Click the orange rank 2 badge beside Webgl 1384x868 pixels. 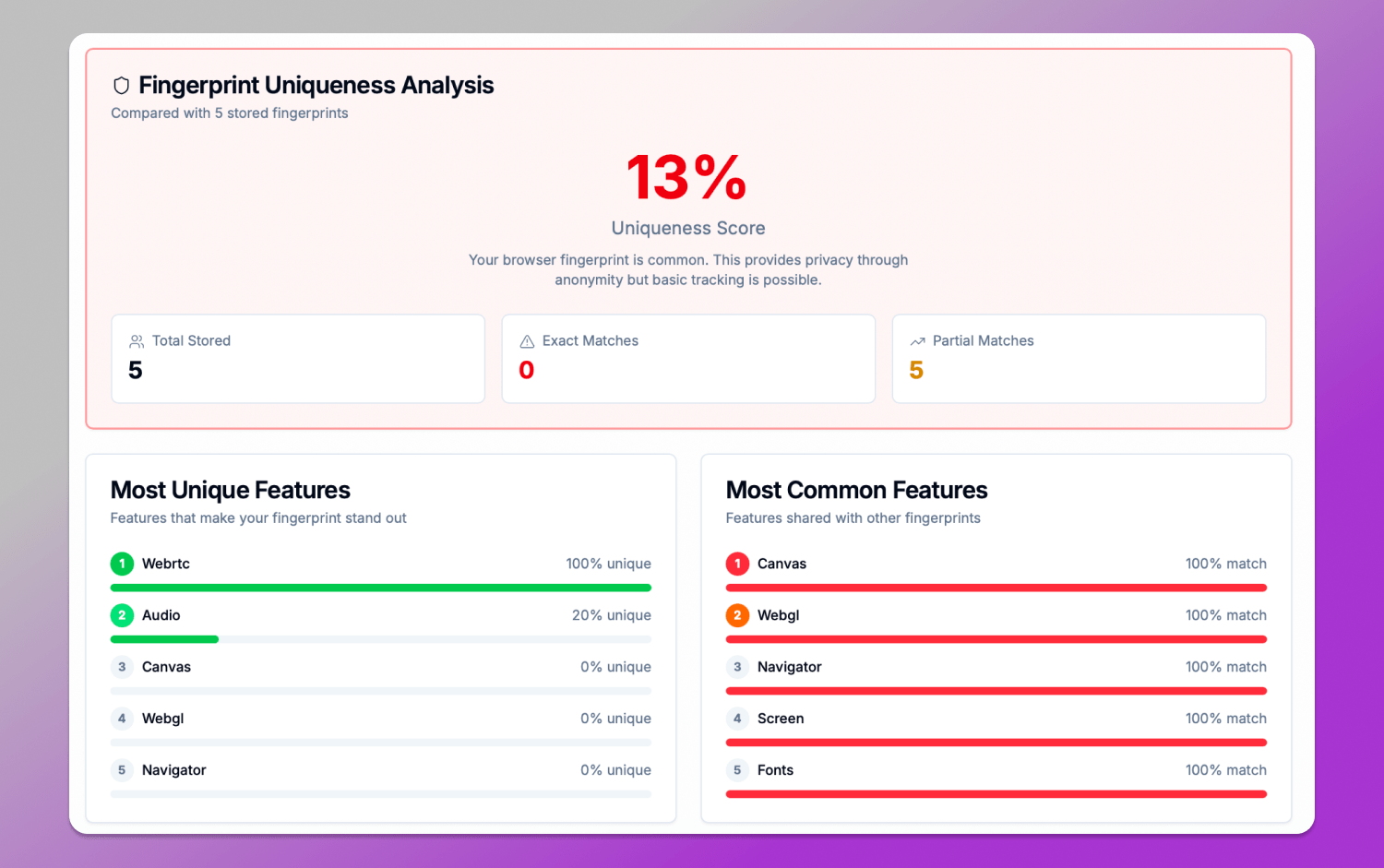pyautogui.click(x=737, y=615)
